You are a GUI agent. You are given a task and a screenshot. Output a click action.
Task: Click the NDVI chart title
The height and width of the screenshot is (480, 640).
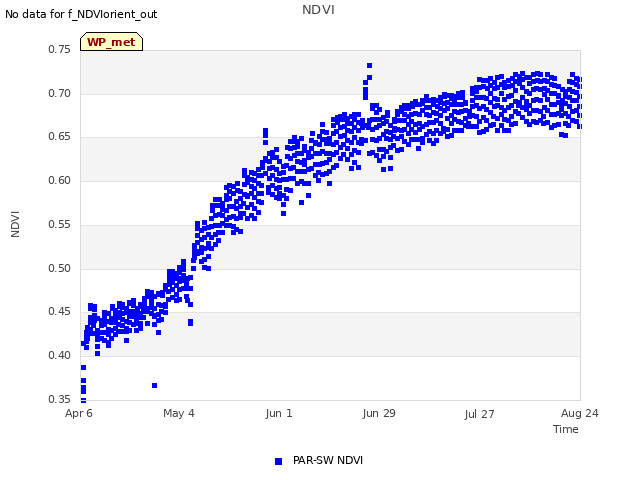click(x=318, y=10)
